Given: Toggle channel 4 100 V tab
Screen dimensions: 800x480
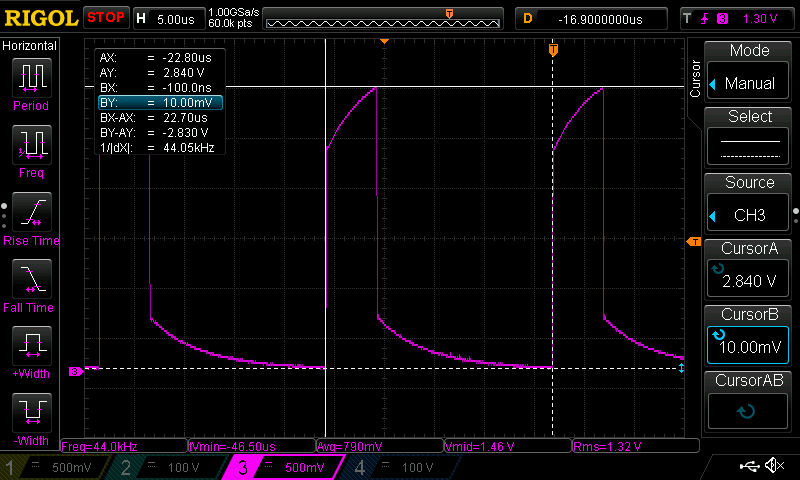Looking at the screenshot, I should [403, 467].
